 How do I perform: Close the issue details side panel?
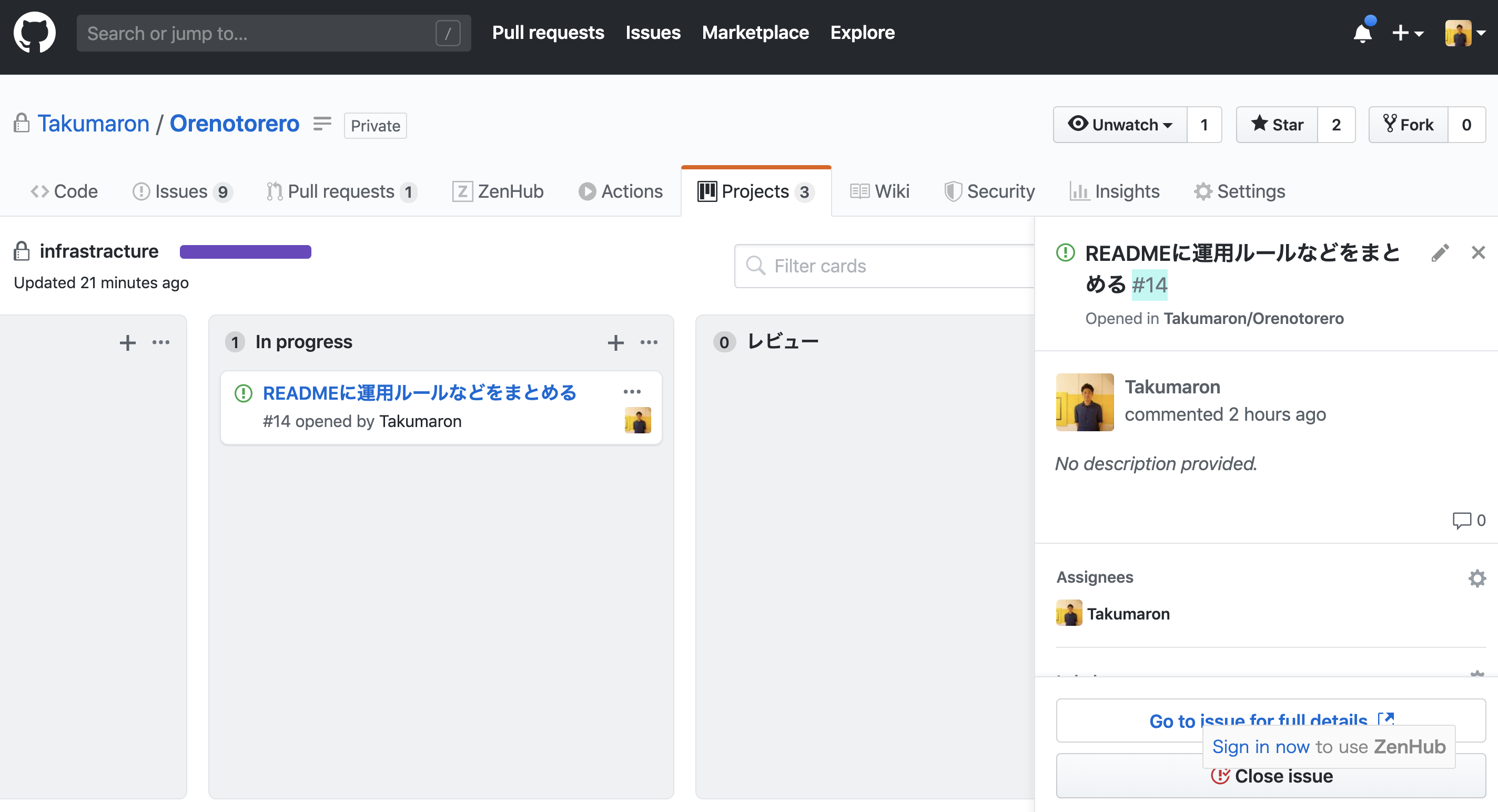(1477, 253)
